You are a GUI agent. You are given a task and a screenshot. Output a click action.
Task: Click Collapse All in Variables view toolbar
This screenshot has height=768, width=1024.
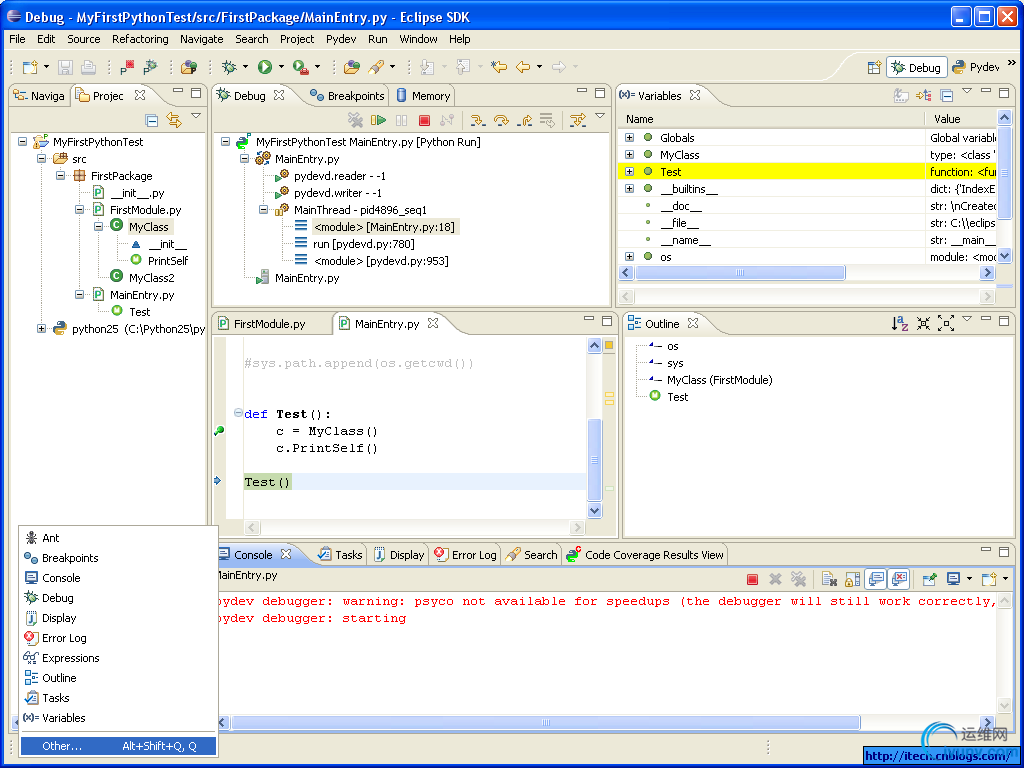pos(946,95)
